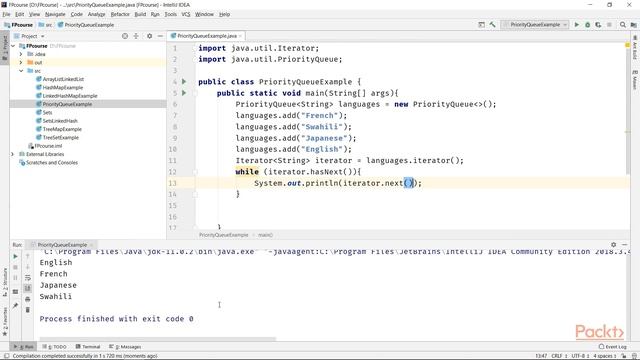Open the Navigate menu

[x=55, y=14]
